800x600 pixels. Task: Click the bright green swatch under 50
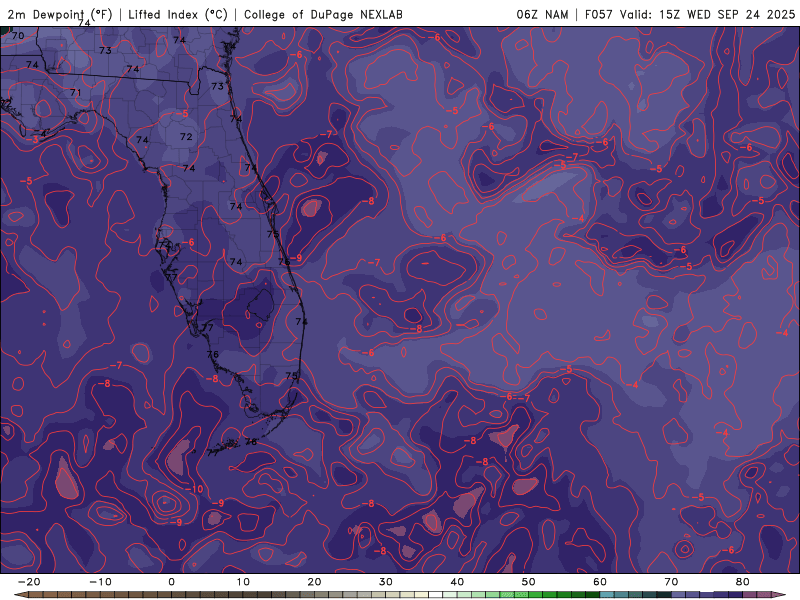click(536, 595)
